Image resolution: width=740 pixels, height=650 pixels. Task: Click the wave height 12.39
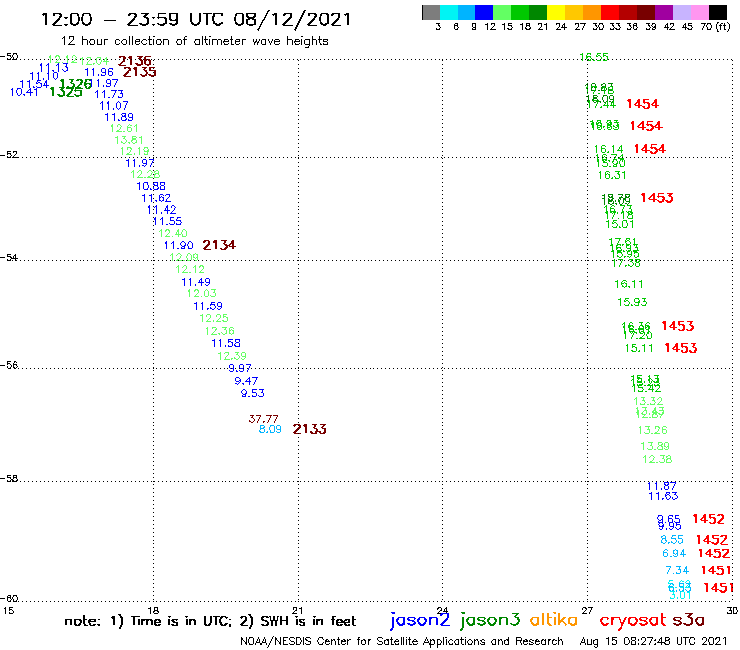coord(232,356)
